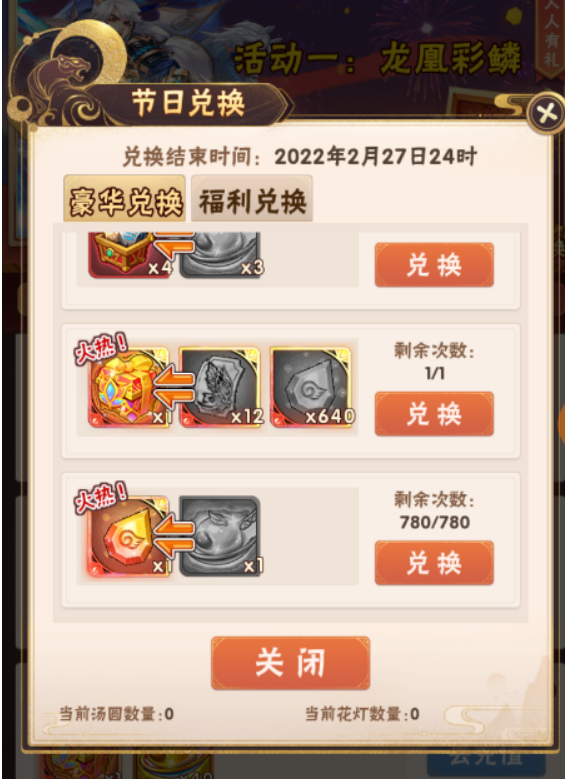Click 兑换 for the orange cloud gem

434,563
